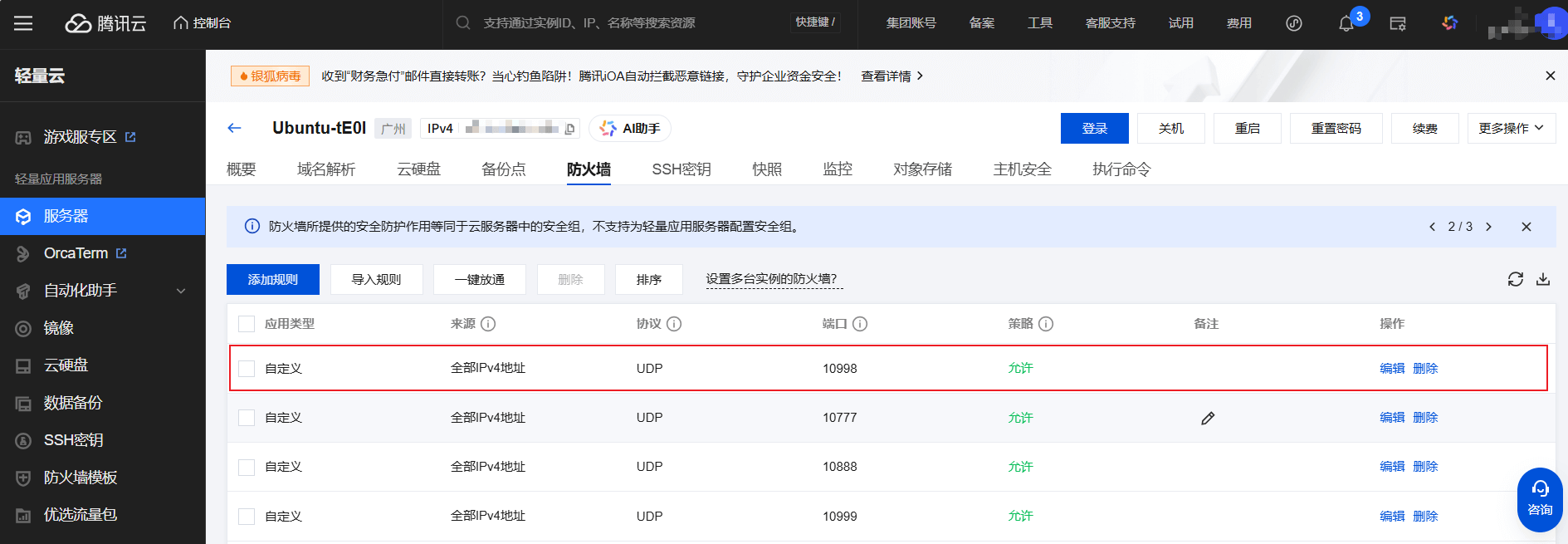Image resolution: width=1568 pixels, height=544 pixels.
Task: Go to previous tip in banner
Action: 1432,227
